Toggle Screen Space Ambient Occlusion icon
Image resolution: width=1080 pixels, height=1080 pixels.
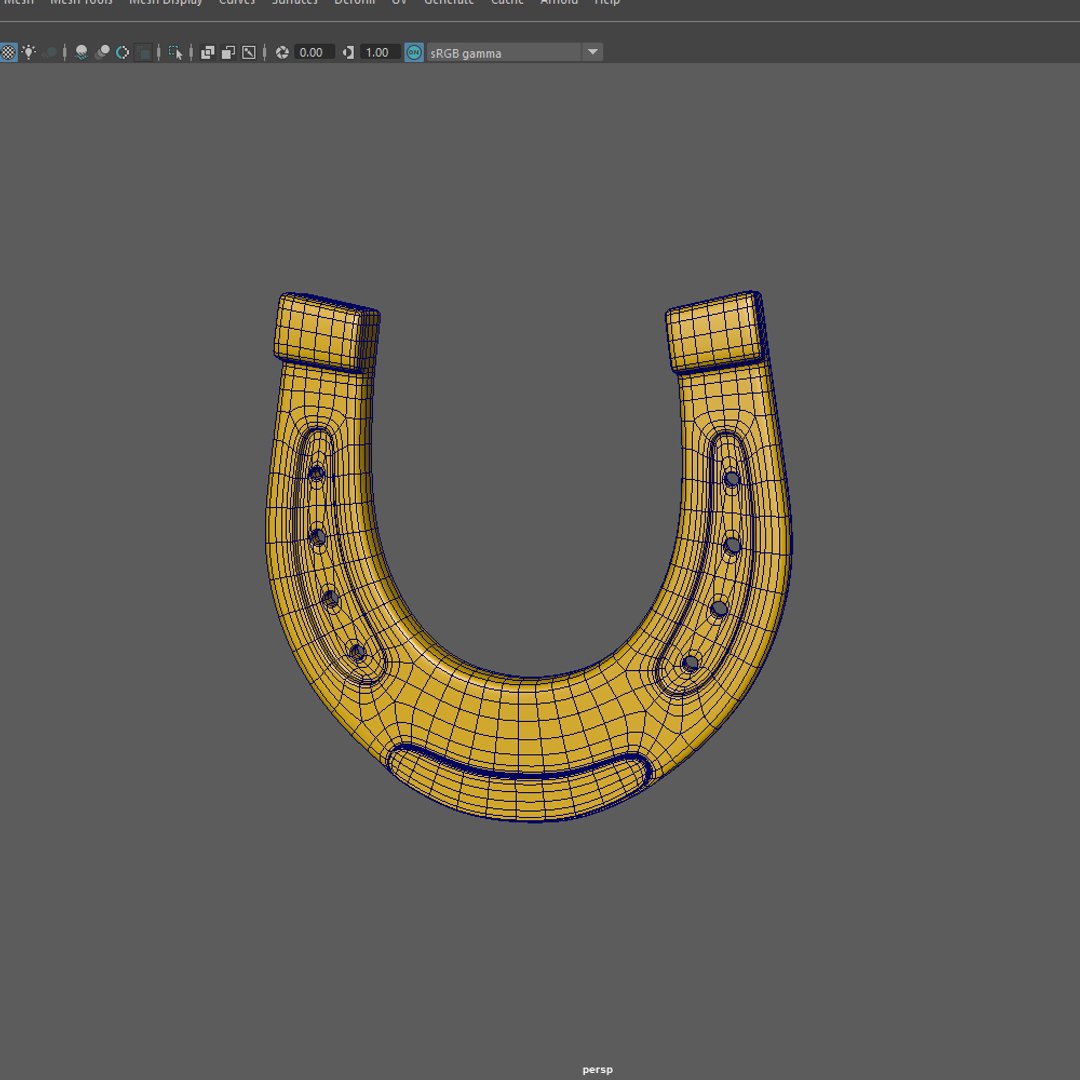click(81, 52)
